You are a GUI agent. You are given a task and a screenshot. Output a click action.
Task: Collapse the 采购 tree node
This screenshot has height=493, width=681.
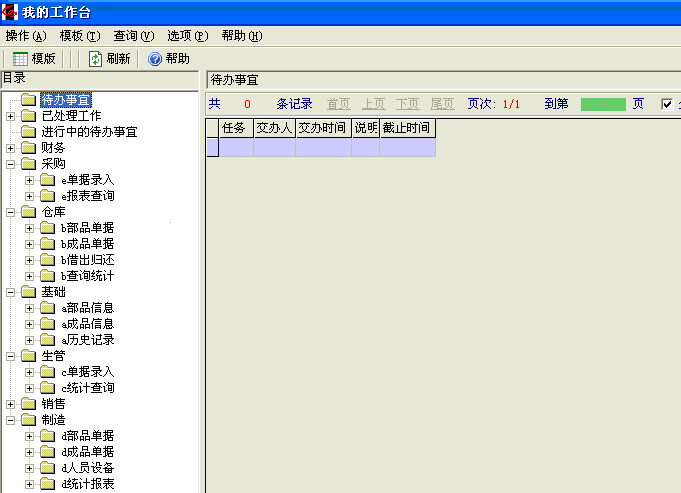(10, 164)
